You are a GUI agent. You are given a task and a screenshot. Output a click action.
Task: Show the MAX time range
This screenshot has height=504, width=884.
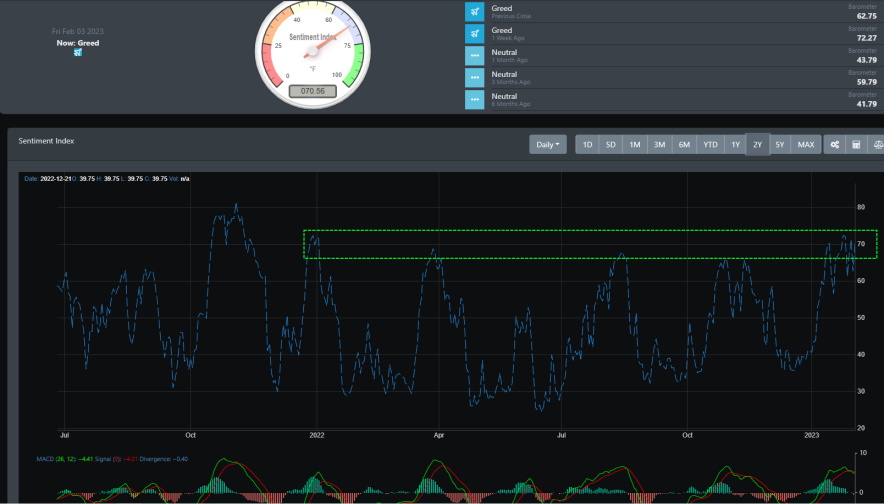tap(806, 144)
